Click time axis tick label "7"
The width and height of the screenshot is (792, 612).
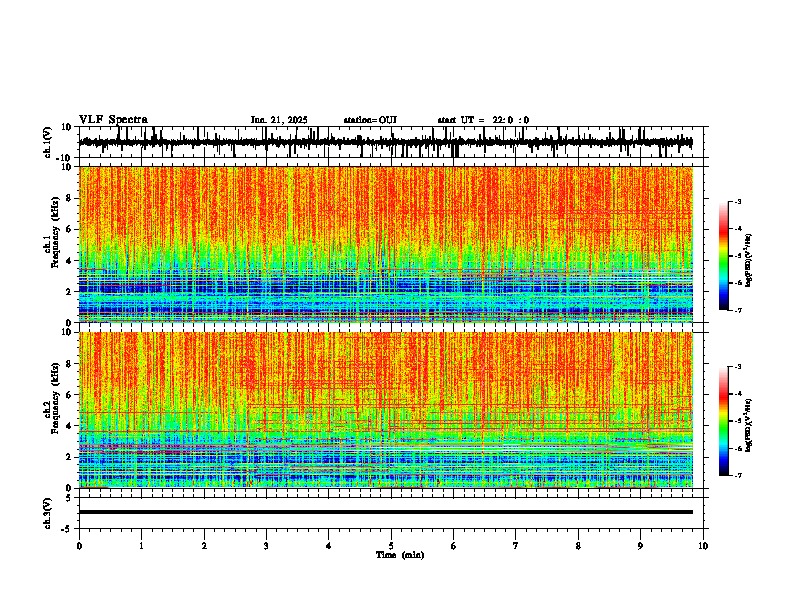pyautogui.click(x=516, y=546)
